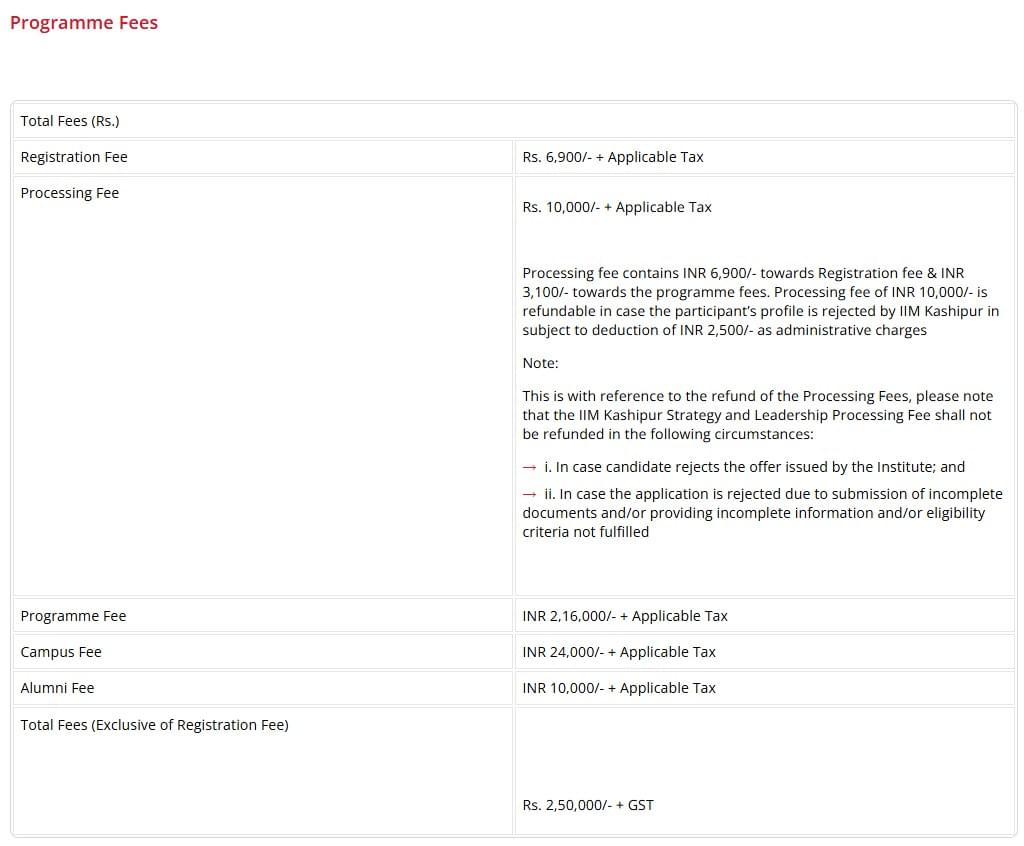This screenshot has width=1024, height=846.
Task: Click the Rs. 6,900/- registration amount
Action: (x=612, y=157)
